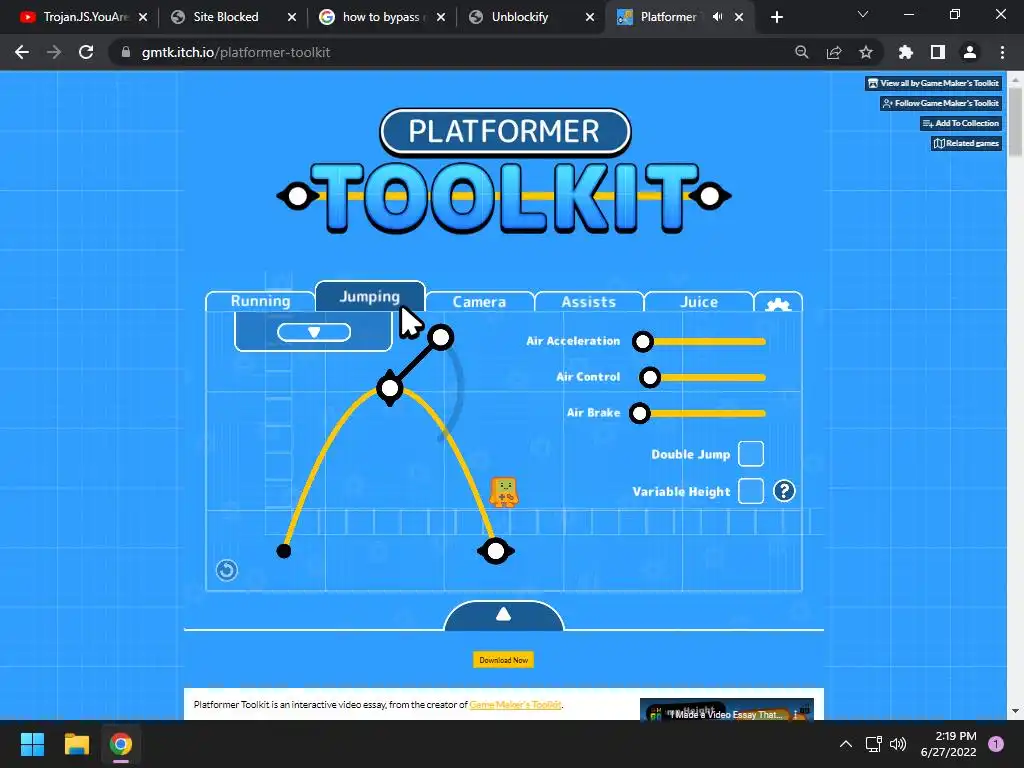Viewport: 1024px width, 768px height.
Task: Click left white handle of Toolkit logo
Action: tap(298, 196)
